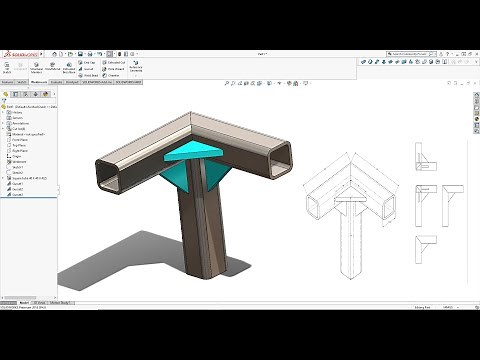Click the Extruded Cut tool
This screenshot has width=480, height=360.
click(114, 62)
